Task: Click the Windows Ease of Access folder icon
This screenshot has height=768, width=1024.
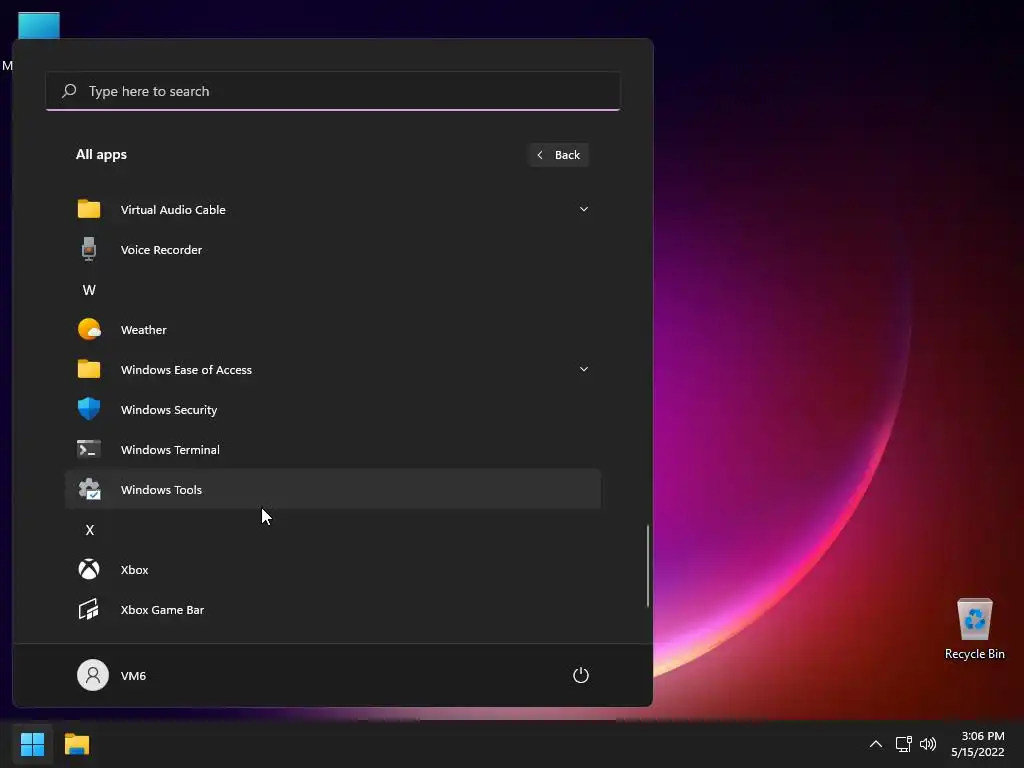Action: coord(89,369)
